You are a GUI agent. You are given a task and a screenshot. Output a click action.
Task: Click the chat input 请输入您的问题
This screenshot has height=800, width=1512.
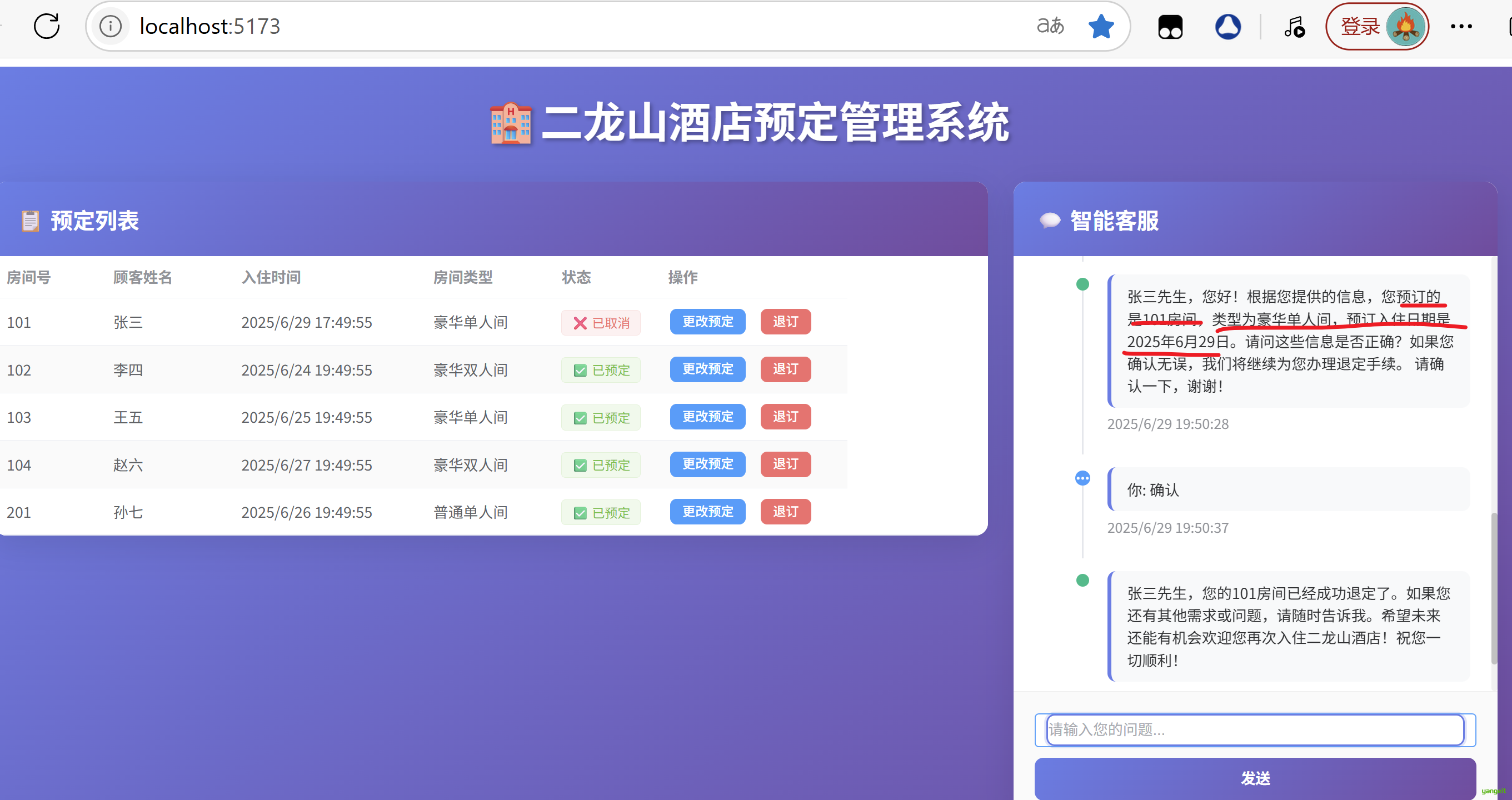click(1255, 729)
